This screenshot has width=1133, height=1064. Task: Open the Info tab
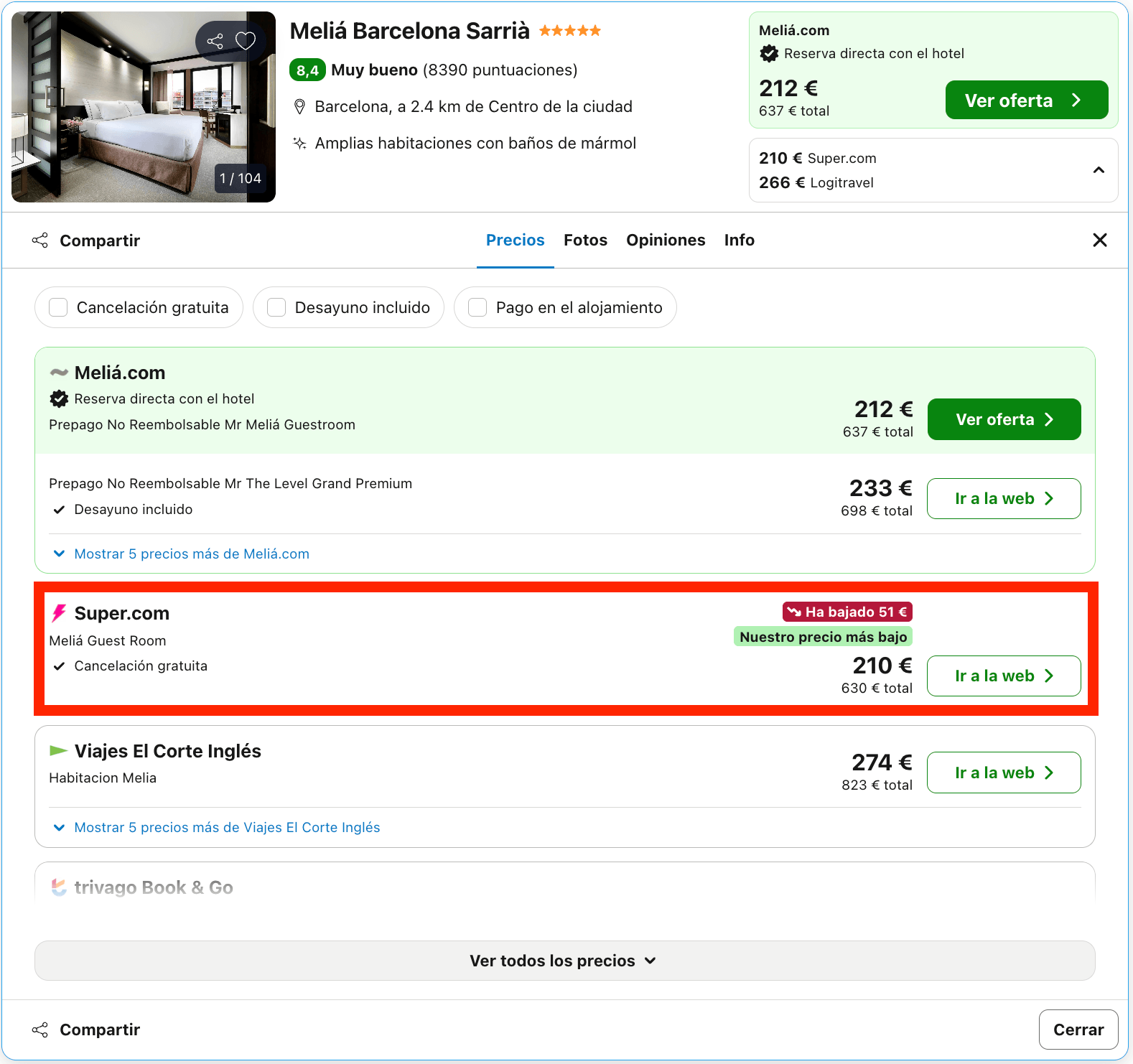tap(739, 240)
